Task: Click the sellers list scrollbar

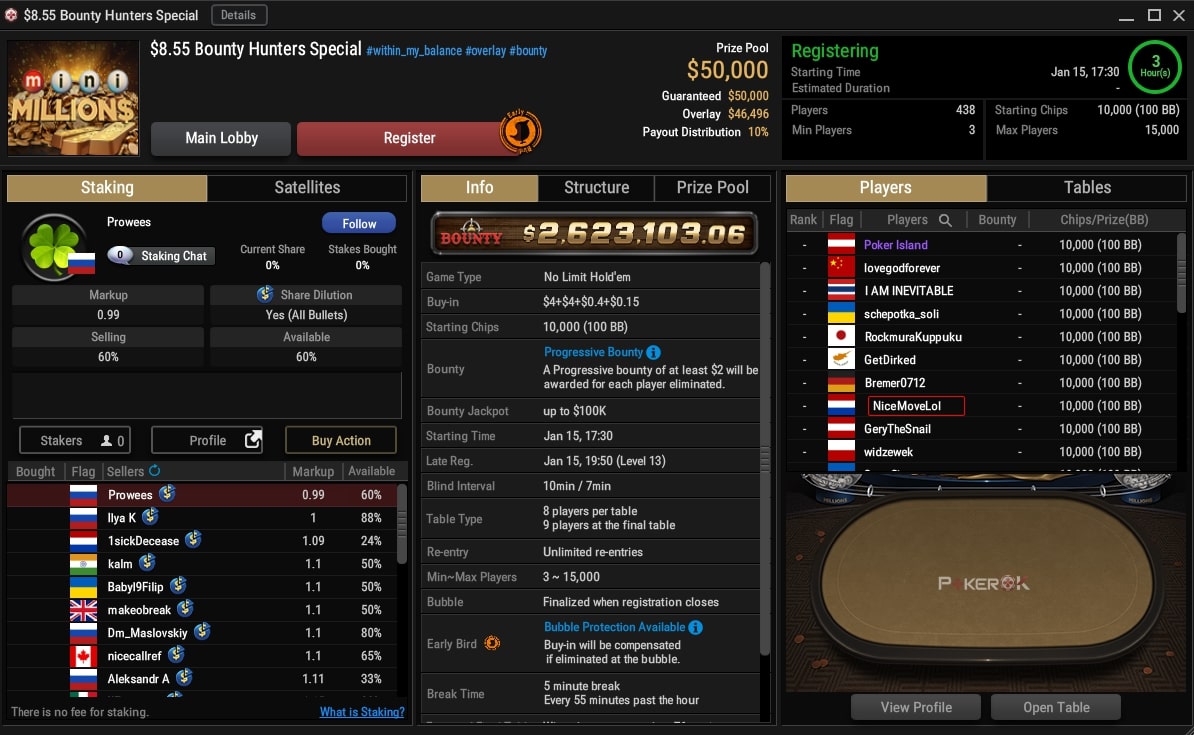Action: coord(401,524)
